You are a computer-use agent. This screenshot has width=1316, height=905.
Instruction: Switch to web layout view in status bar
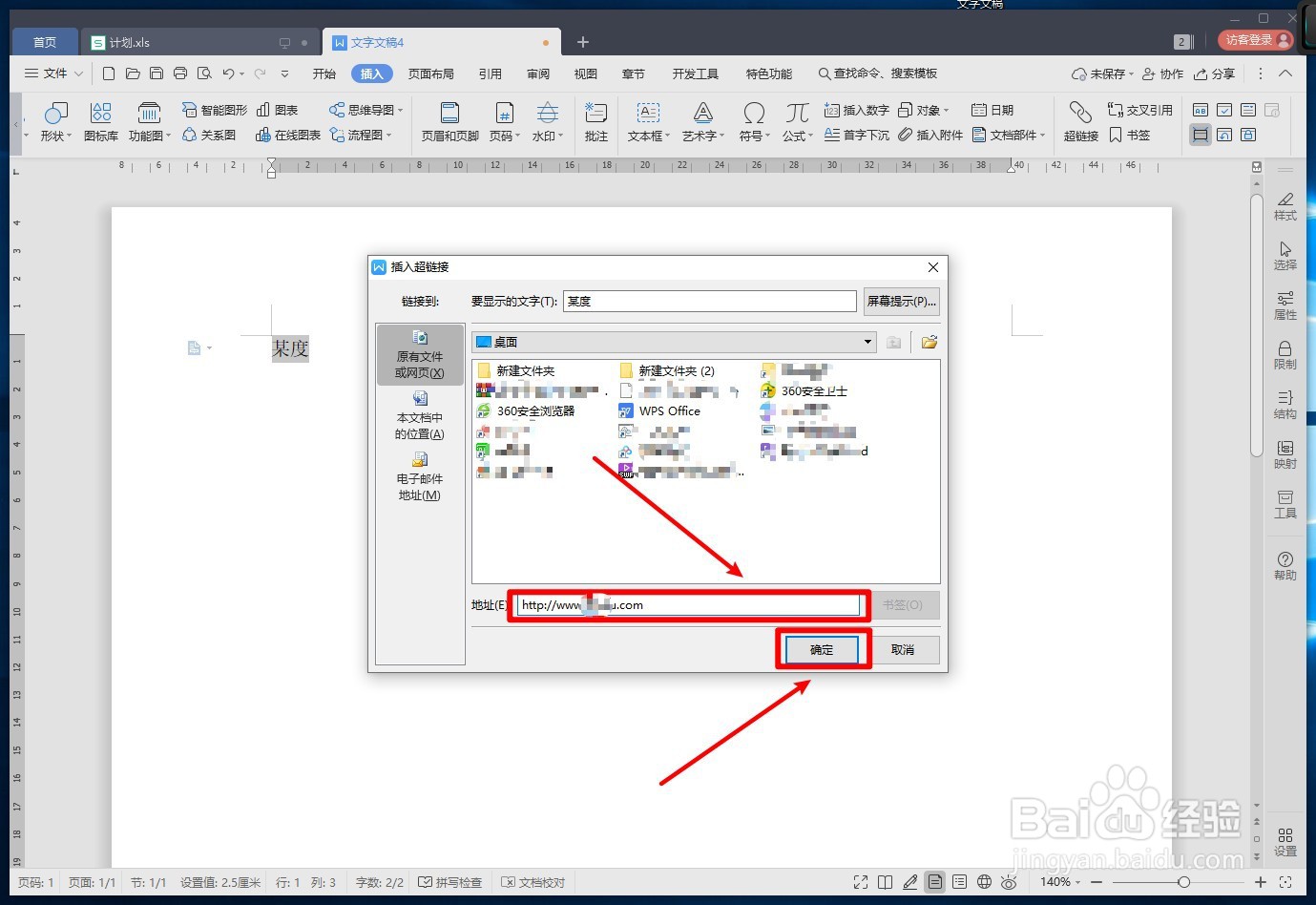coord(984,882)
